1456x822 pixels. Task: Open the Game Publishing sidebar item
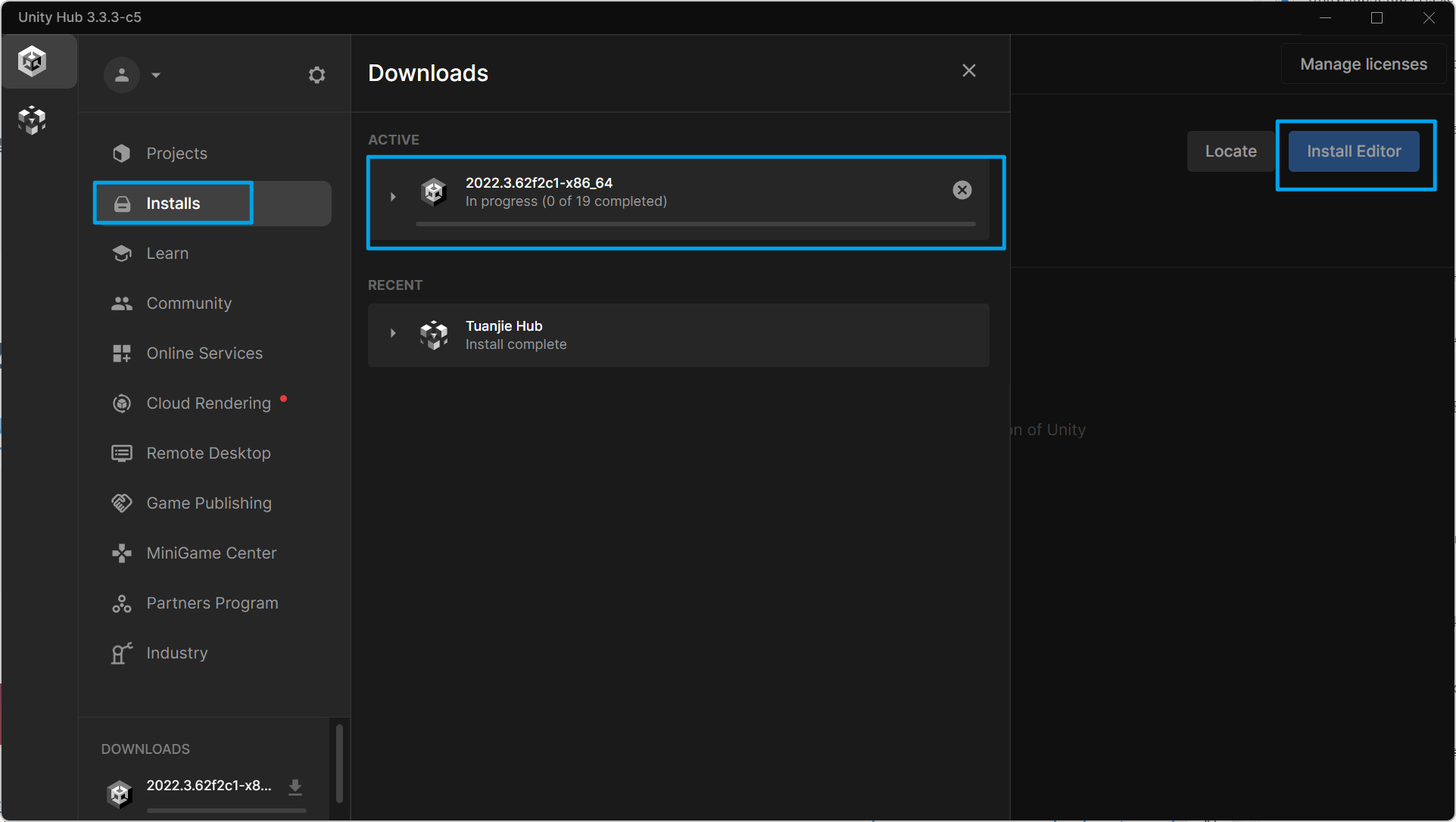click(x=208, y=503)
